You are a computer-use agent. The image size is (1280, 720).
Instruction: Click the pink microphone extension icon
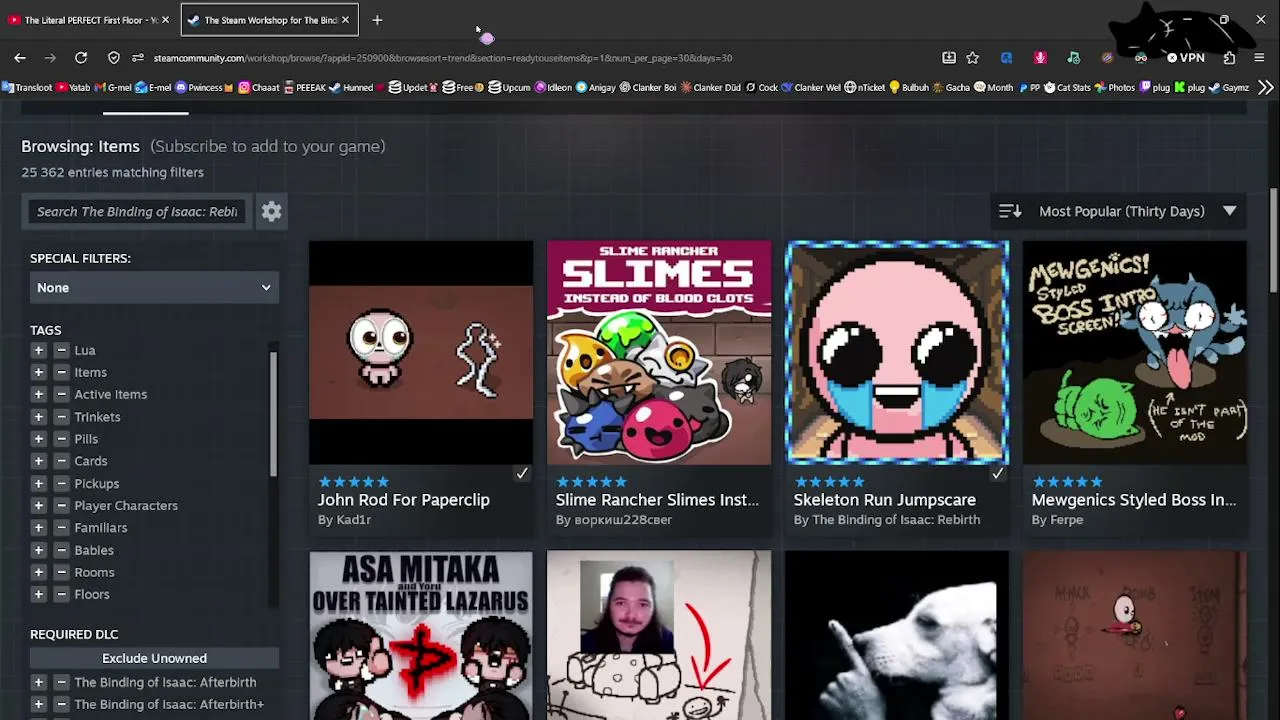coord(1040,58)
